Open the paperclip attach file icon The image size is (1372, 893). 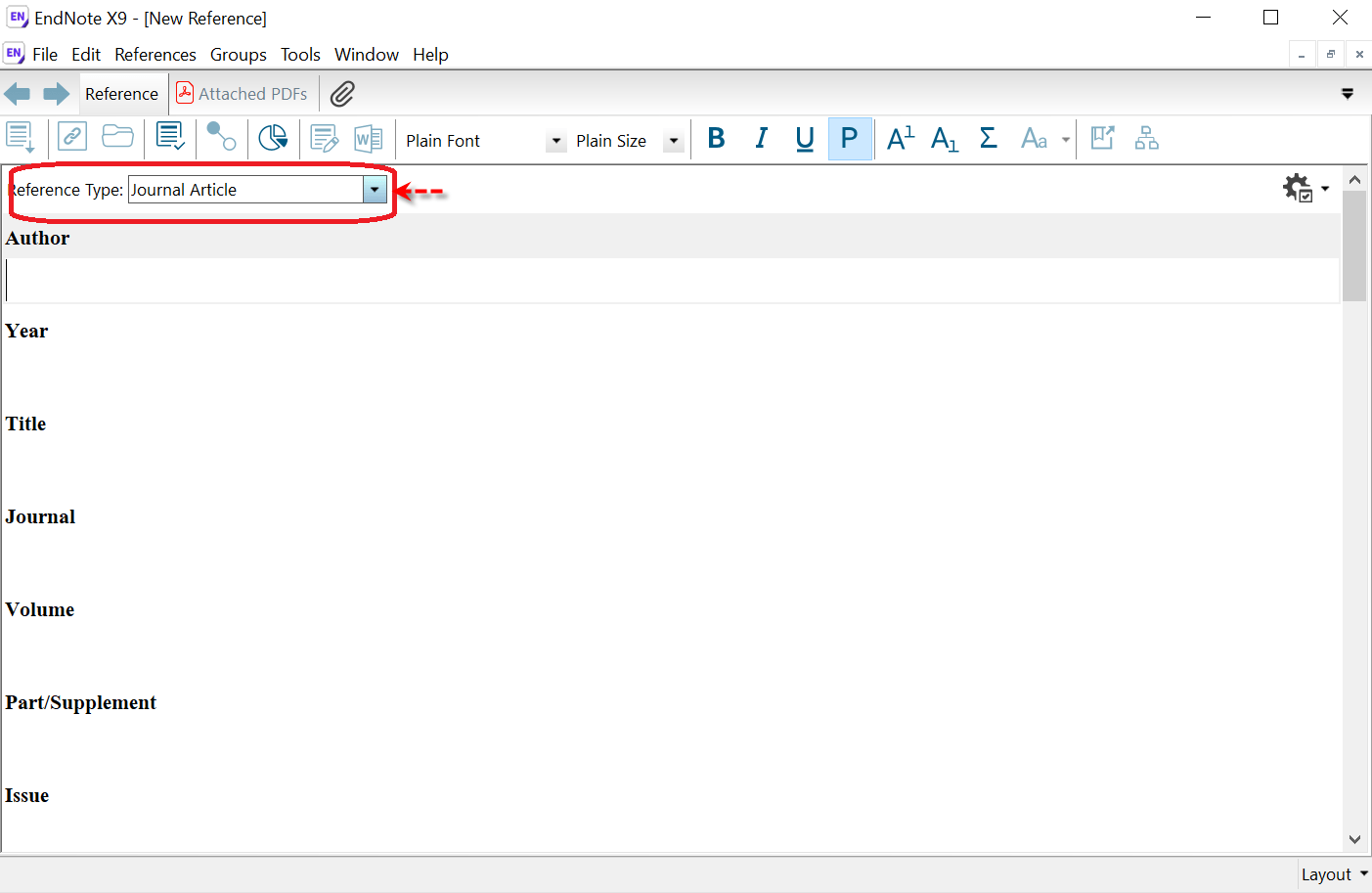click(342, 94)
